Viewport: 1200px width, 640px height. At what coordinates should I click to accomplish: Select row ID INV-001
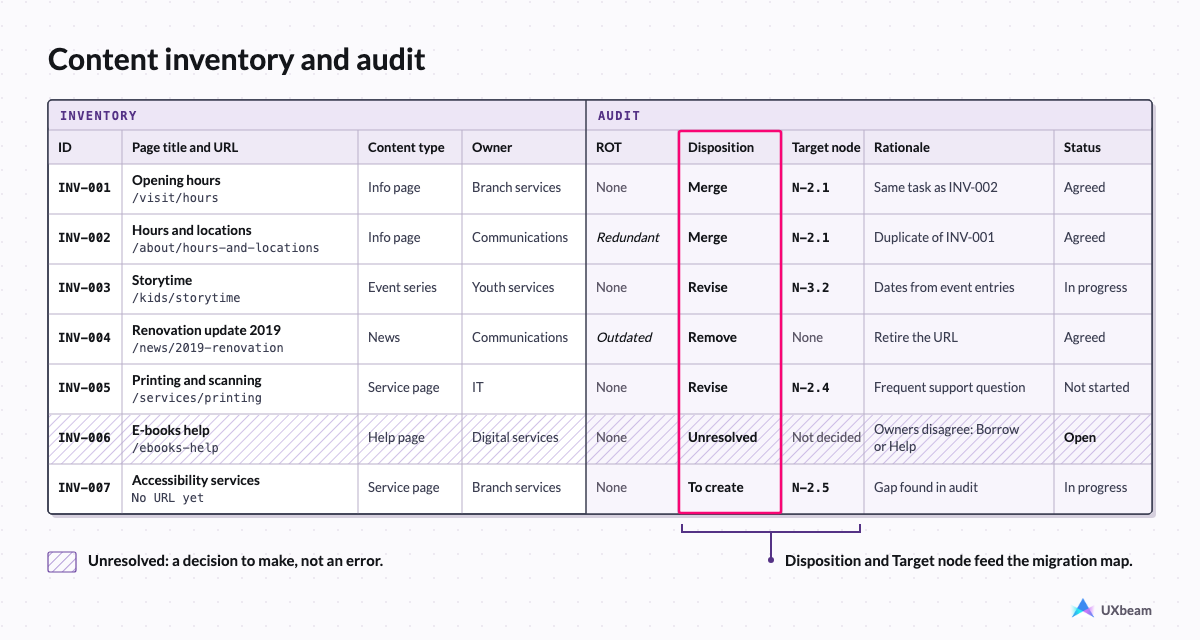tap(84, 188)
